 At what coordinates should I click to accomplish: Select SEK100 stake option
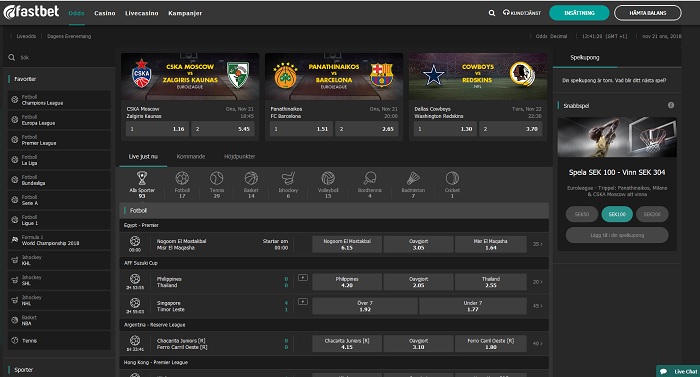(617, 214)
